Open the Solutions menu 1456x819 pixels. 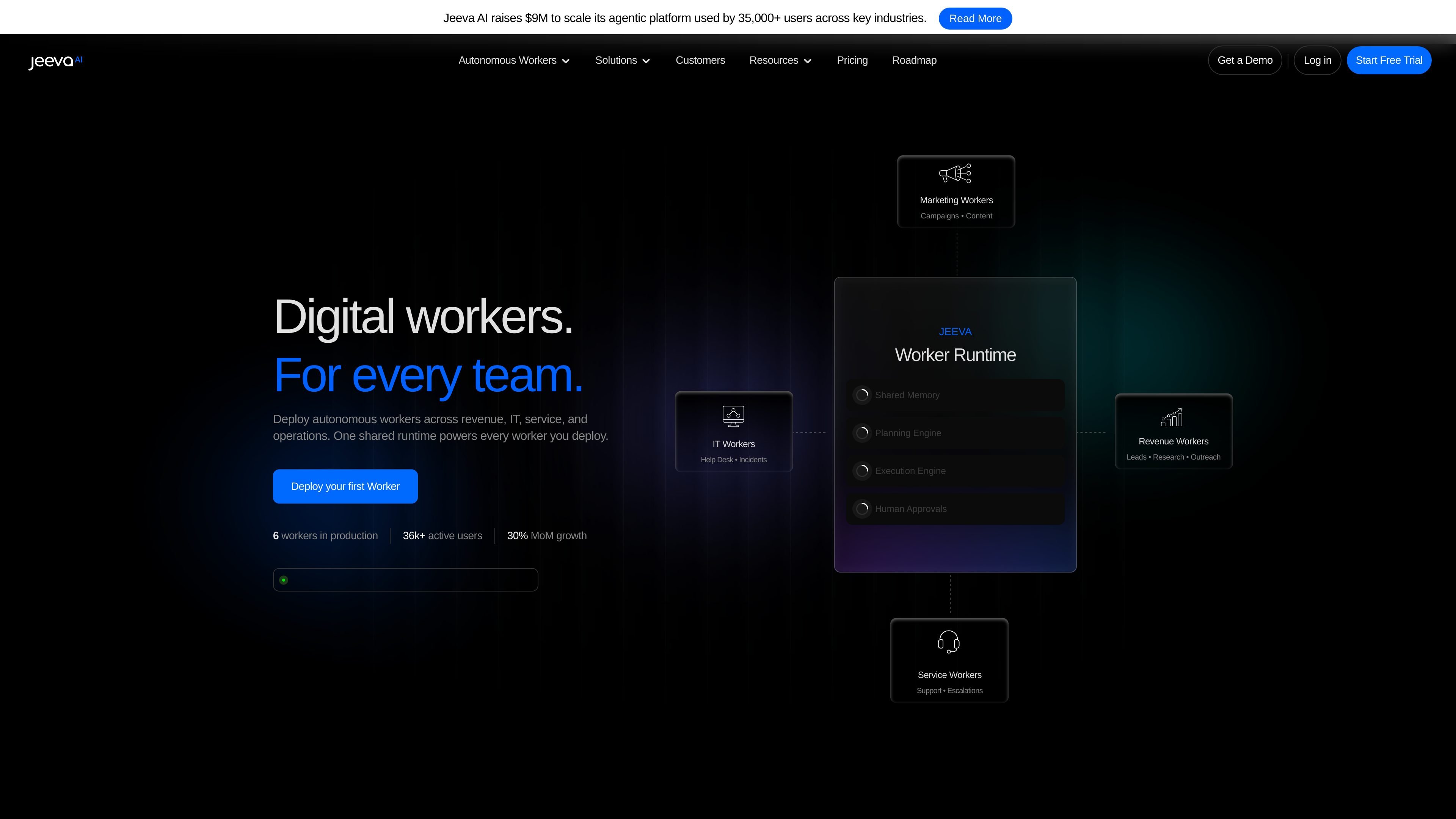tap(623, 61)
